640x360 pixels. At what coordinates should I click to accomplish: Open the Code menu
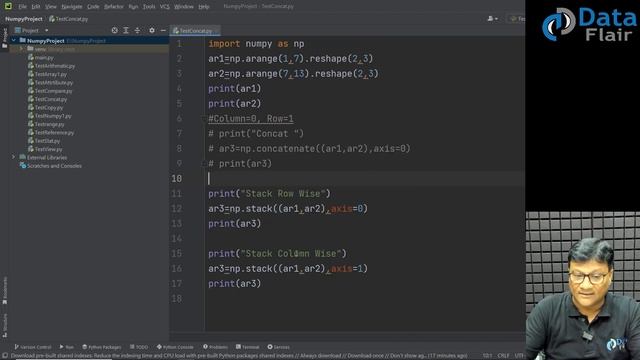[x=93, y=7]
